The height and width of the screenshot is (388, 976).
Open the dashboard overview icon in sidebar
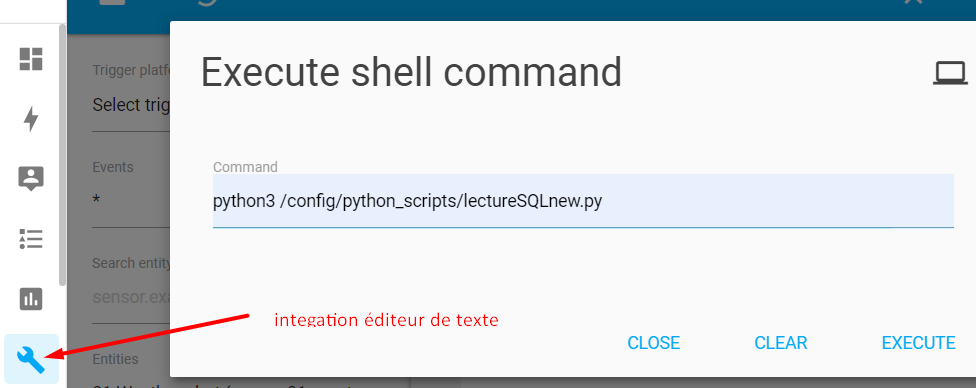click(30, 59)
